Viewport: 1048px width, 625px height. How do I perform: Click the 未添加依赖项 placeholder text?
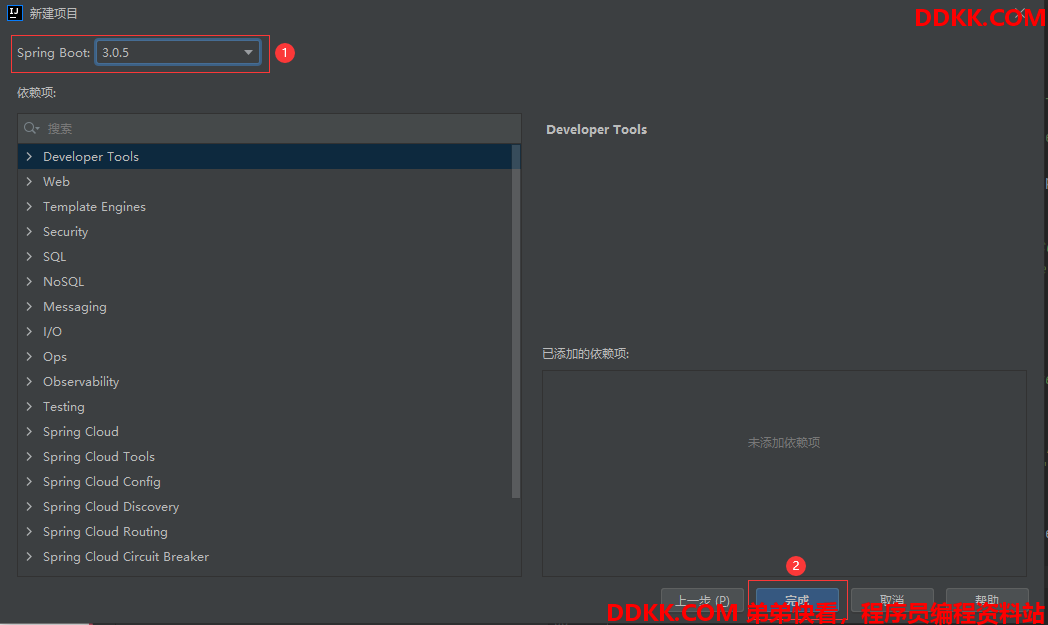click(784, 443)
